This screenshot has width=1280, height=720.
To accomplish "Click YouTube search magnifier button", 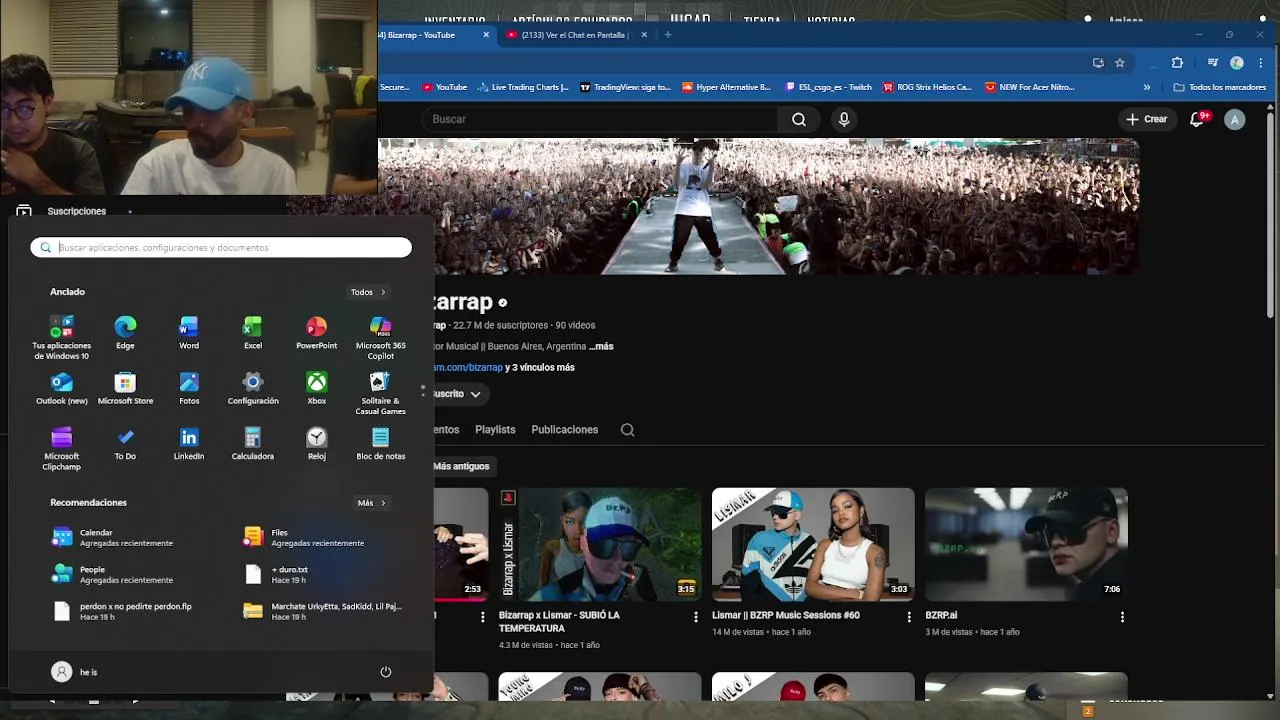I will (x=799, y=119).
